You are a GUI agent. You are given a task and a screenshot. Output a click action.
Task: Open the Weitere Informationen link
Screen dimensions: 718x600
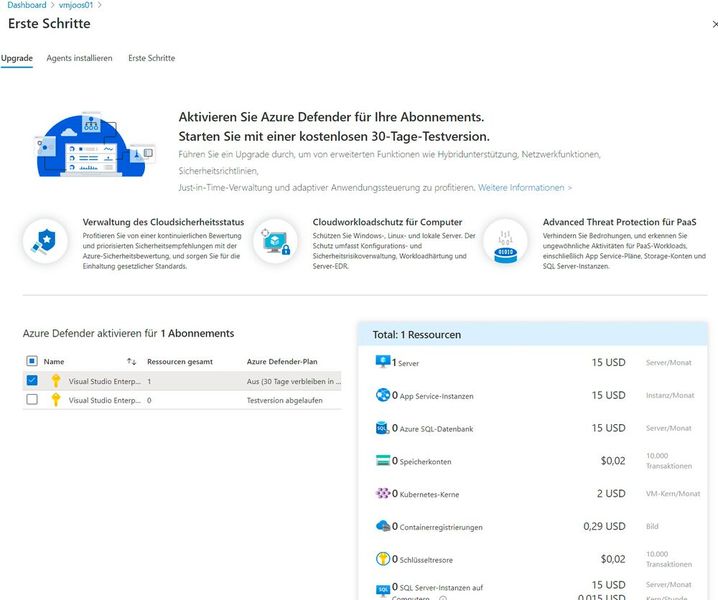click(x=525, y=187)
